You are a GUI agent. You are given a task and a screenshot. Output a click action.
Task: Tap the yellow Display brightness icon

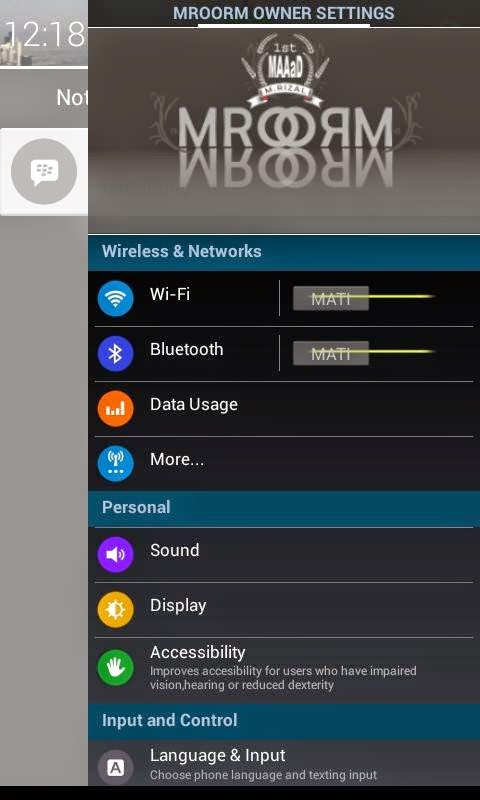coord(116,609)
